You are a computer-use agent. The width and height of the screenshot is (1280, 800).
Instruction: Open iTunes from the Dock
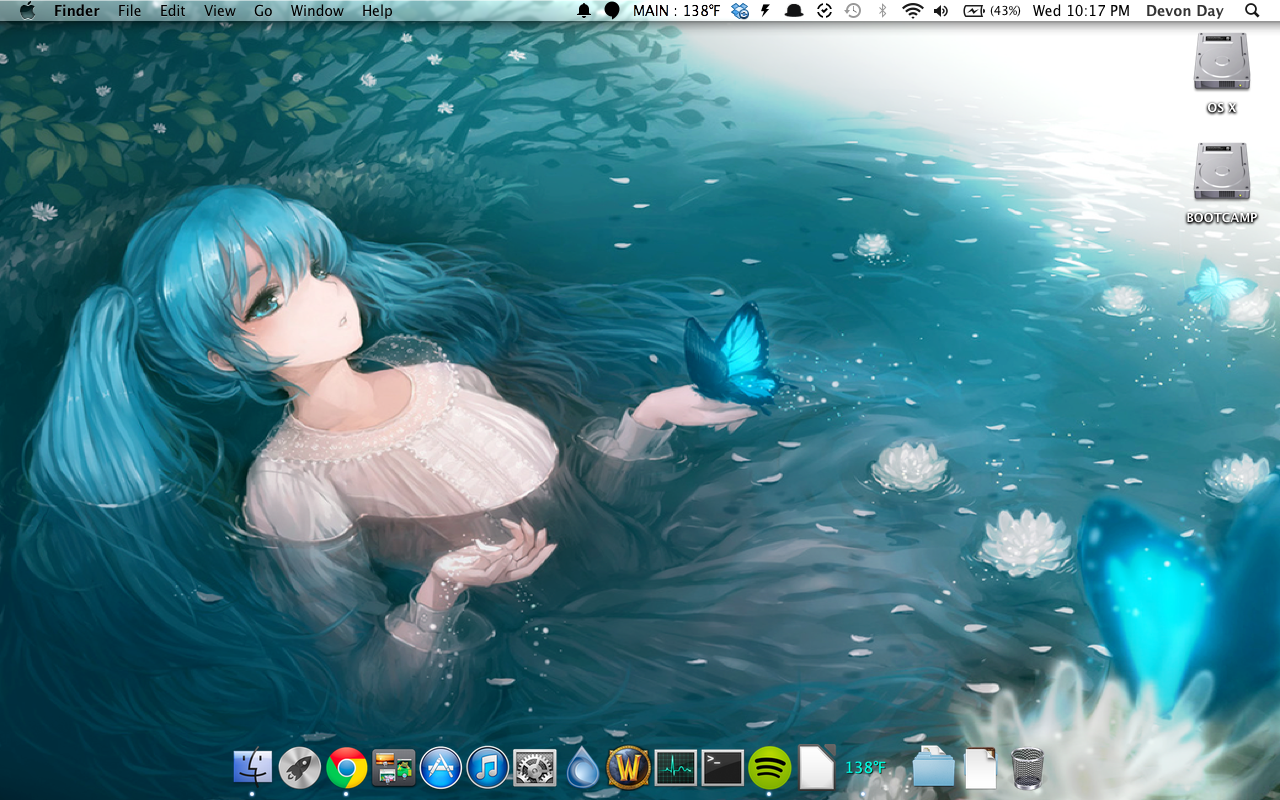(487, 768)
